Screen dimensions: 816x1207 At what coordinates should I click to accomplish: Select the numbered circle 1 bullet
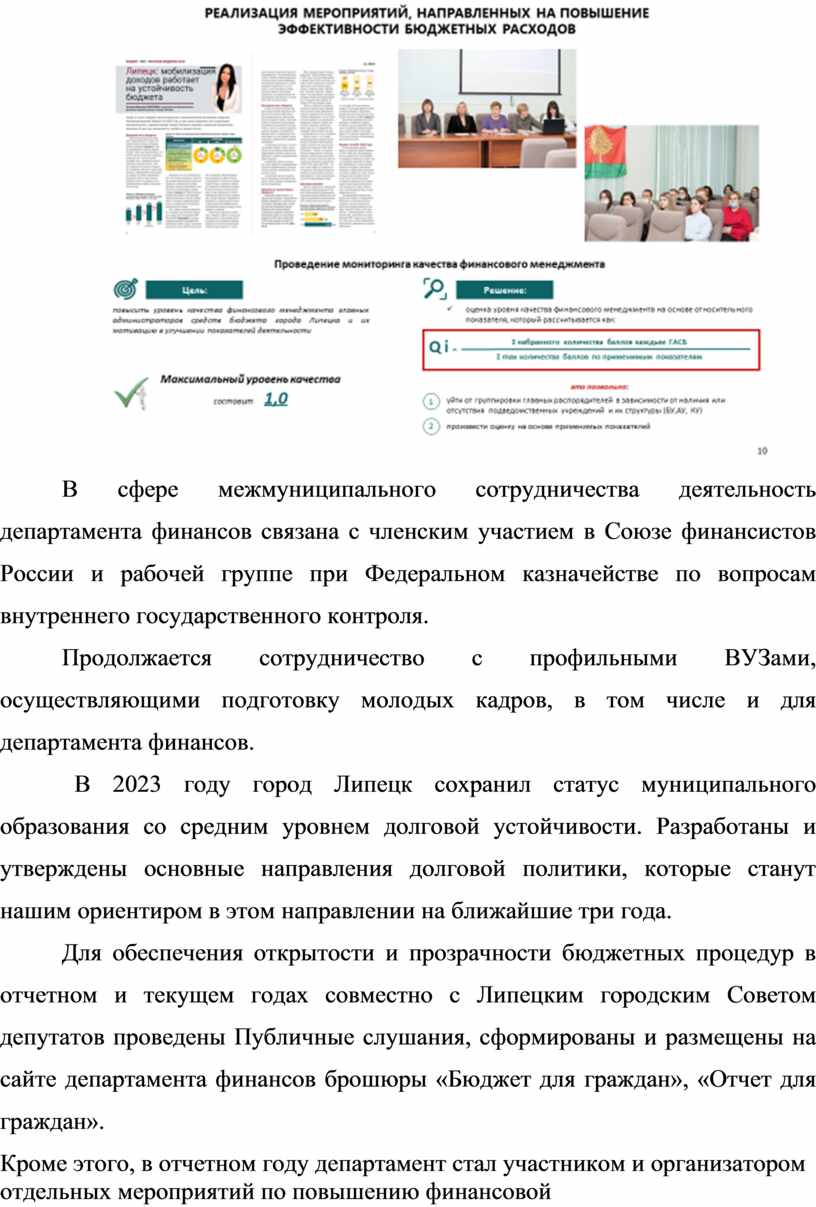click(430, 402)
